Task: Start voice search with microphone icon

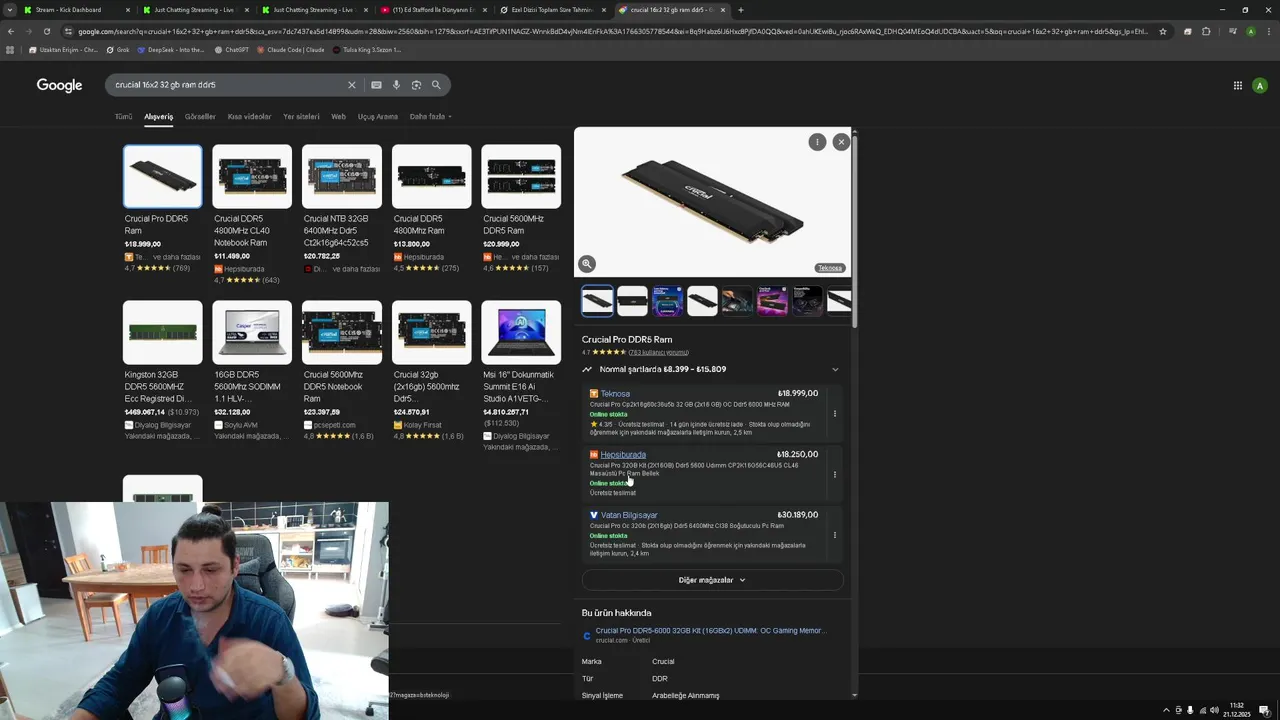Action: 396,85
